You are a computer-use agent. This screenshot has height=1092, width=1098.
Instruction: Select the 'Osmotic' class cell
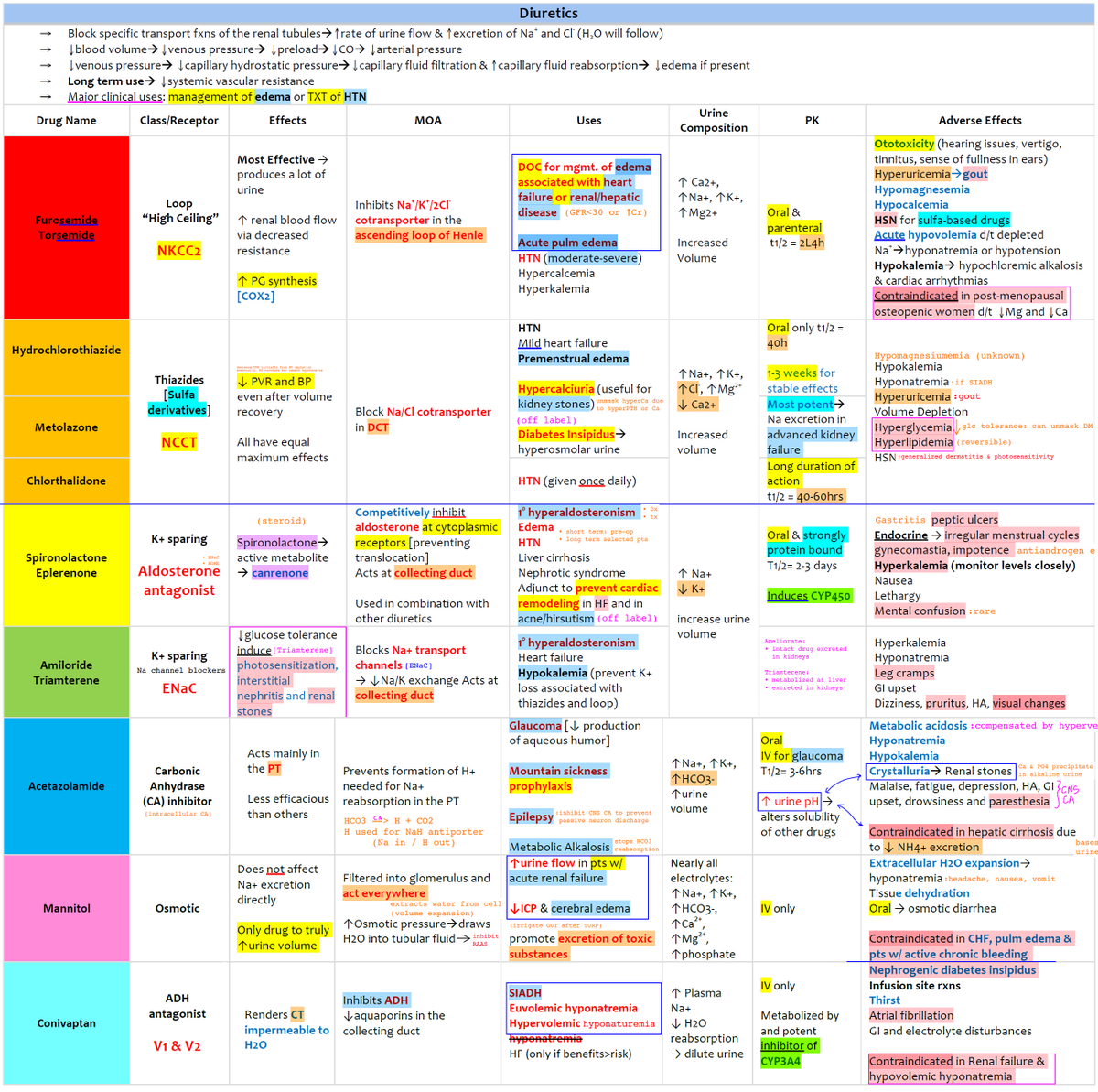point(178,908)
